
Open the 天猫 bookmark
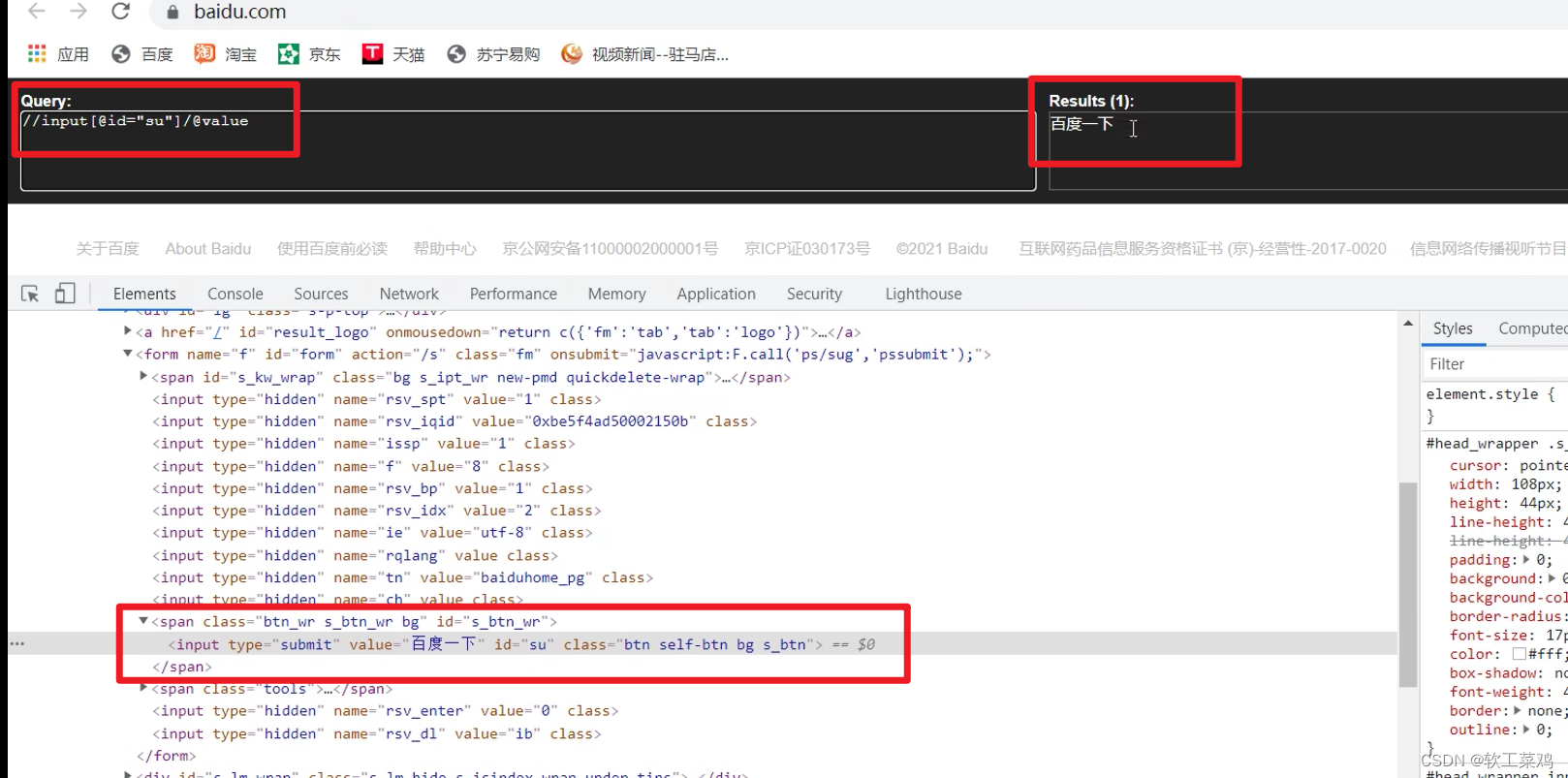coord(393,54)
